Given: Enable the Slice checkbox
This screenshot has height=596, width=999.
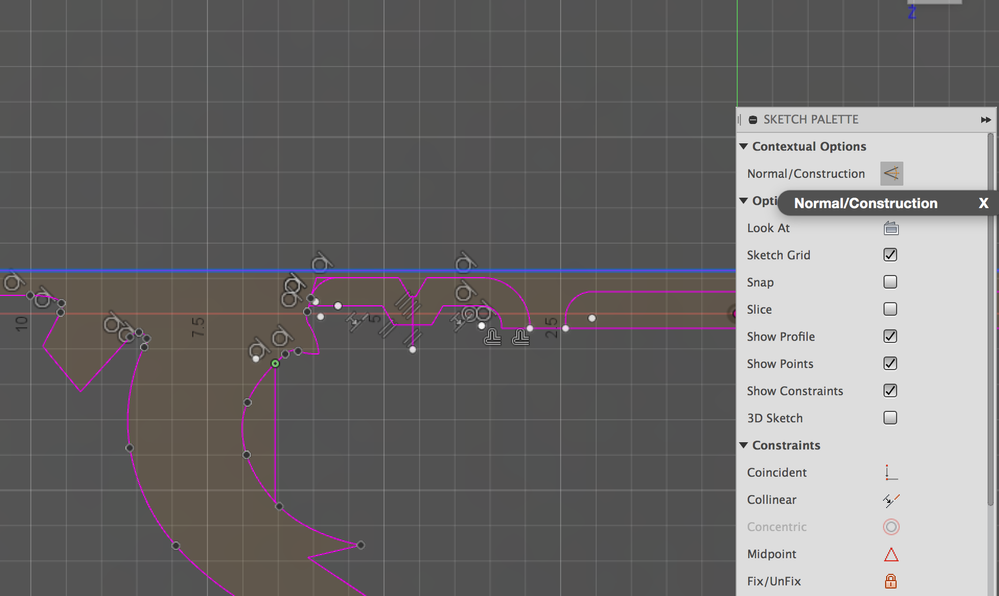Looking at the screenshot, I should tap(890, 309).
